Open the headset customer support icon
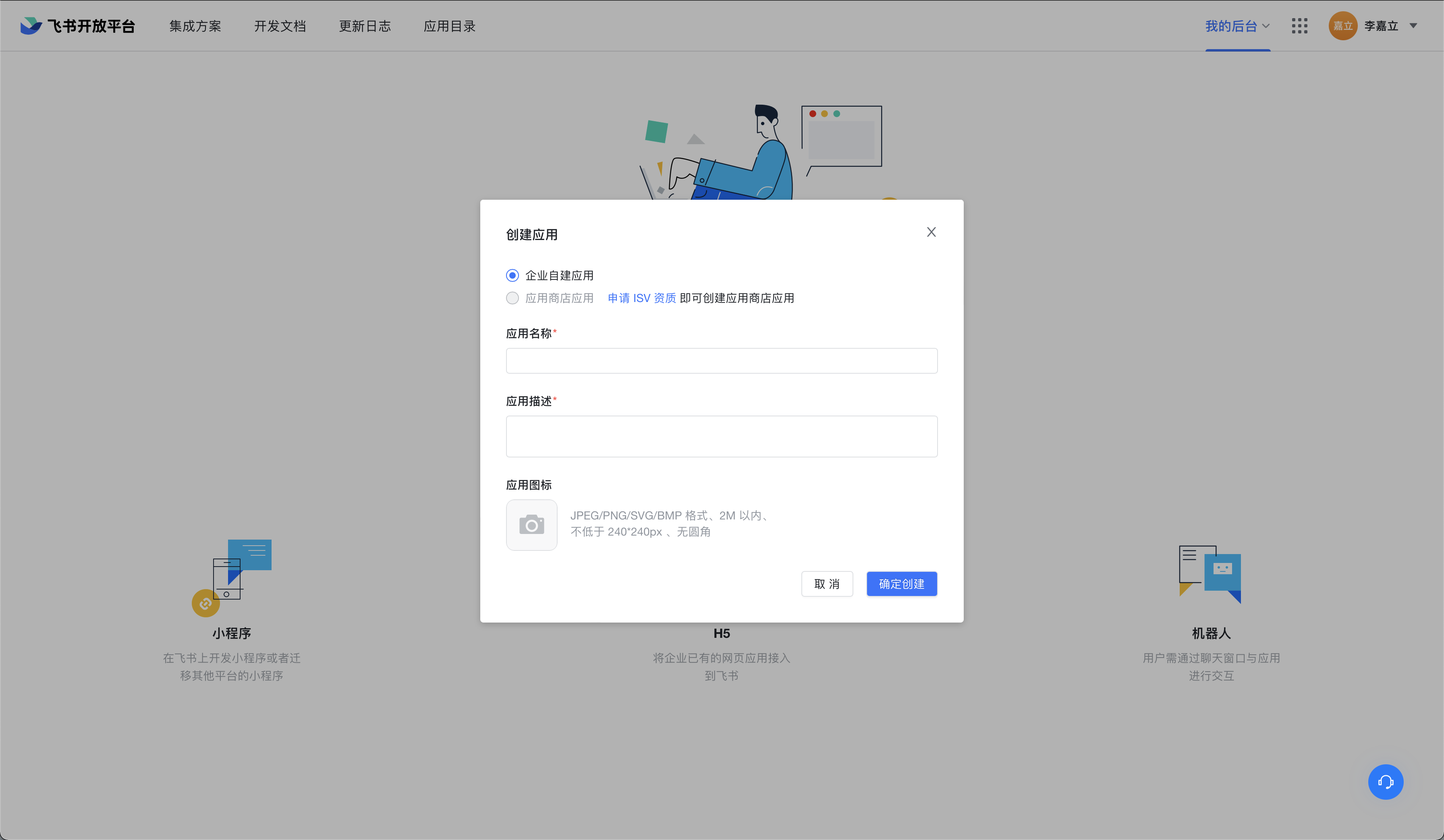 tap(1386, 781)
